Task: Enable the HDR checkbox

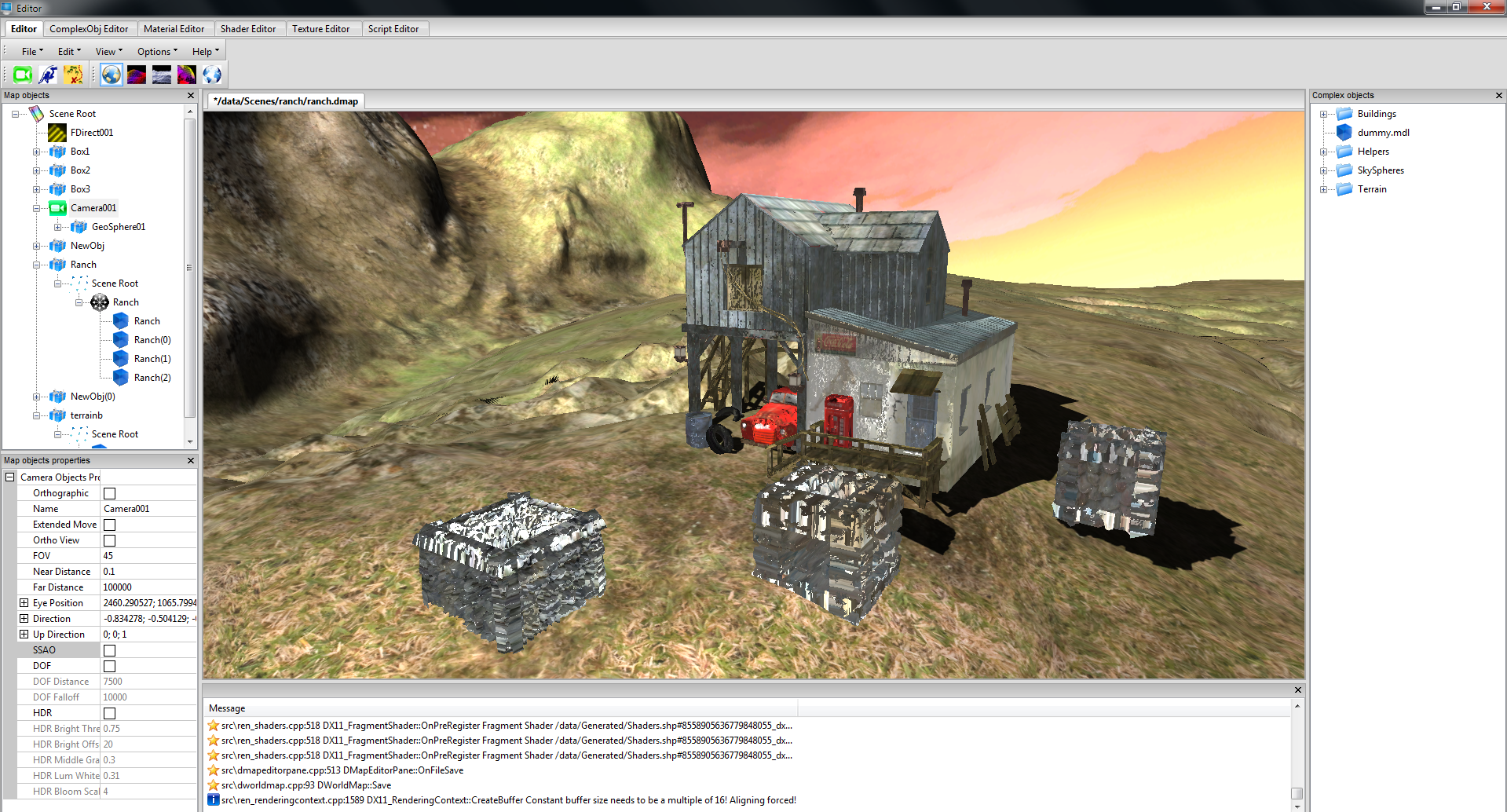Action: pyautogui.click(x=110, y=713)
